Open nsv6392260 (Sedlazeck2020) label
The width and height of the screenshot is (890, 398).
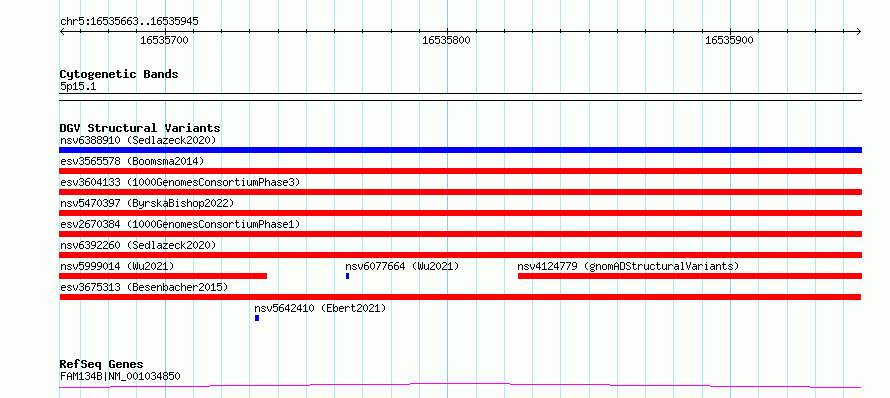click(x=138, y=245)
